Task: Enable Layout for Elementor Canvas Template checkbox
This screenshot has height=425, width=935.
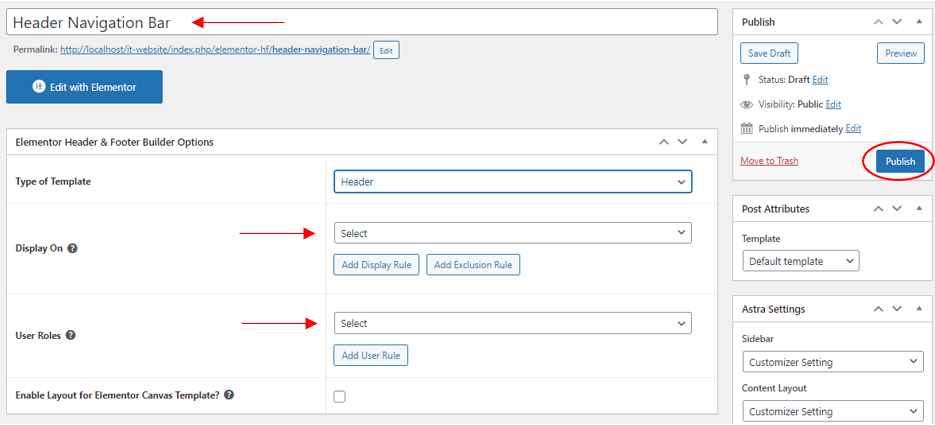Action: tap(339, 396)
